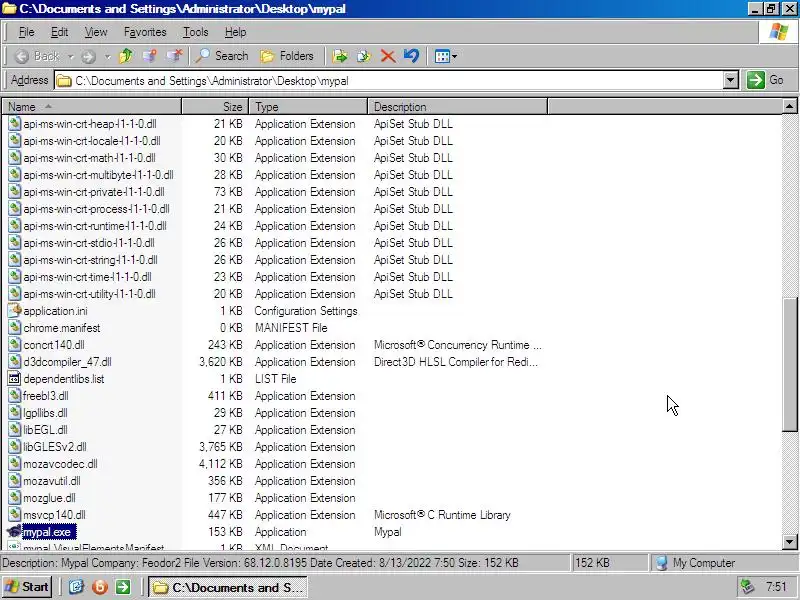The height and width of the screenshot is (600, 800).
Task: Select api-ms-win-crt-time-l1-1-0.dll file name
Action: 88,277
